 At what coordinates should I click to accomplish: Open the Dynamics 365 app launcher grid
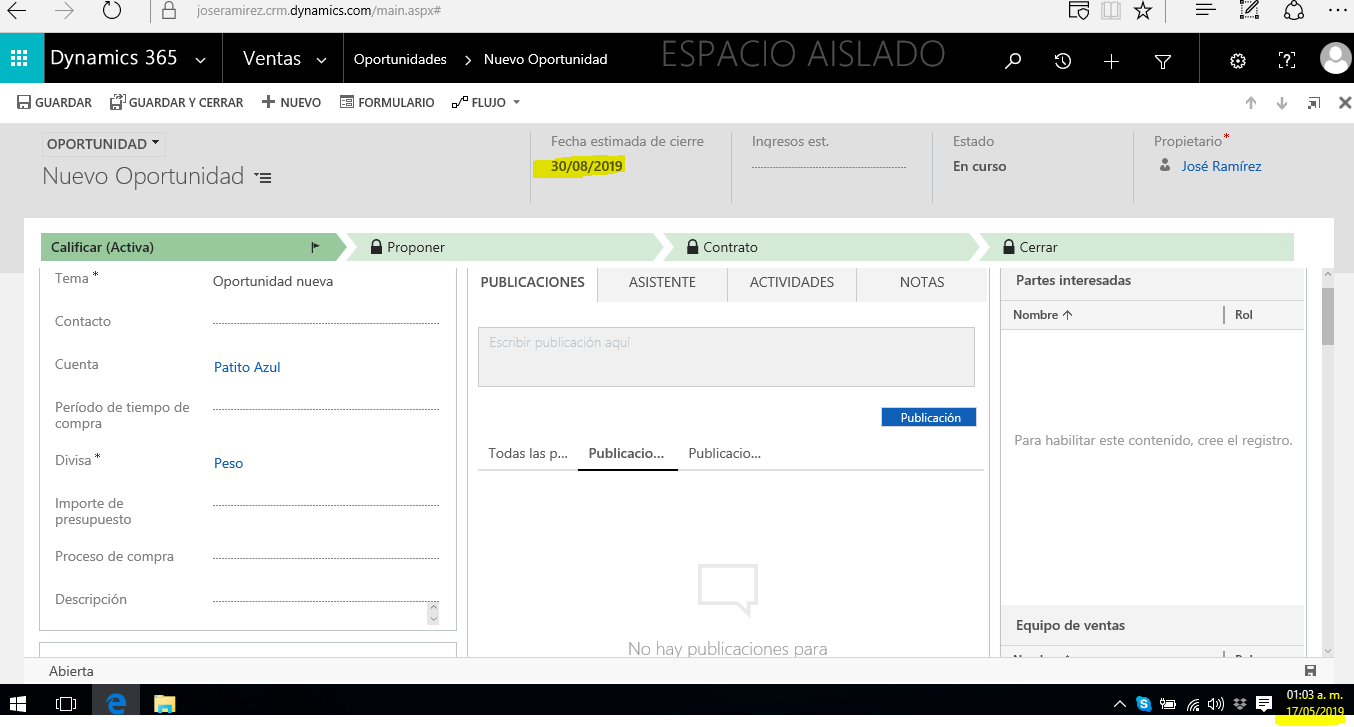pos(20,59)
